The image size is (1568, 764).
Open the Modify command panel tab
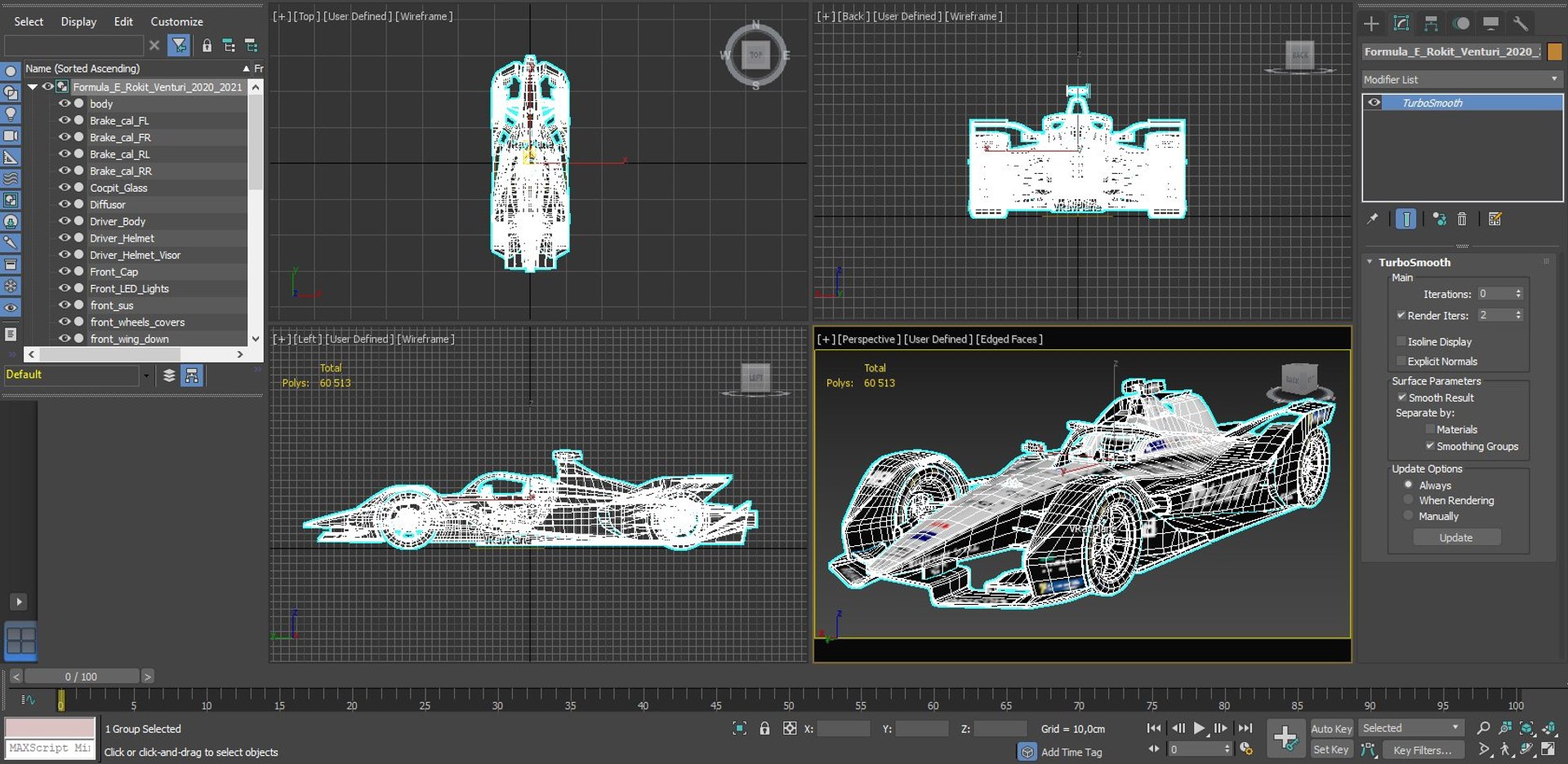tap(1401, 24)
